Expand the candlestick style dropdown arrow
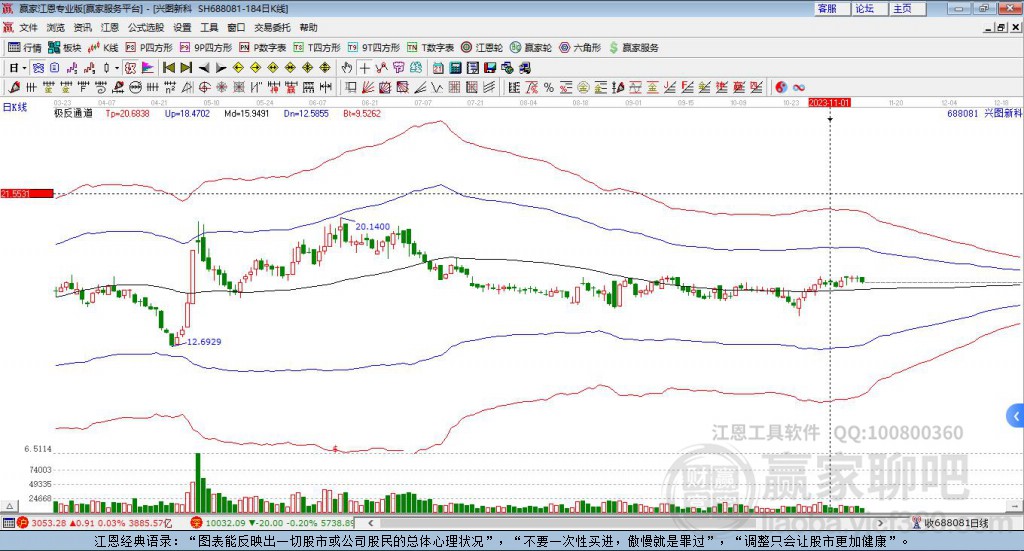Screen dimensions: 1024x551 [x=117, y=68]
